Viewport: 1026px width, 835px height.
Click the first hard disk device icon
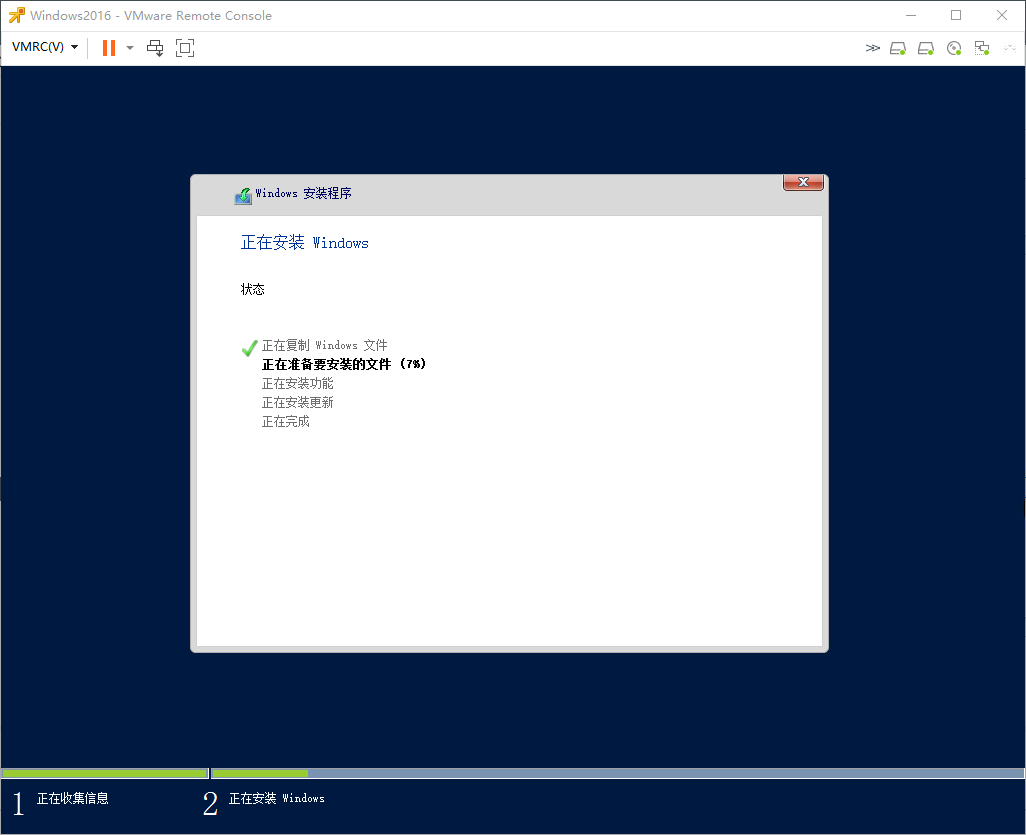pyautogui.click(x=898, y=48)
